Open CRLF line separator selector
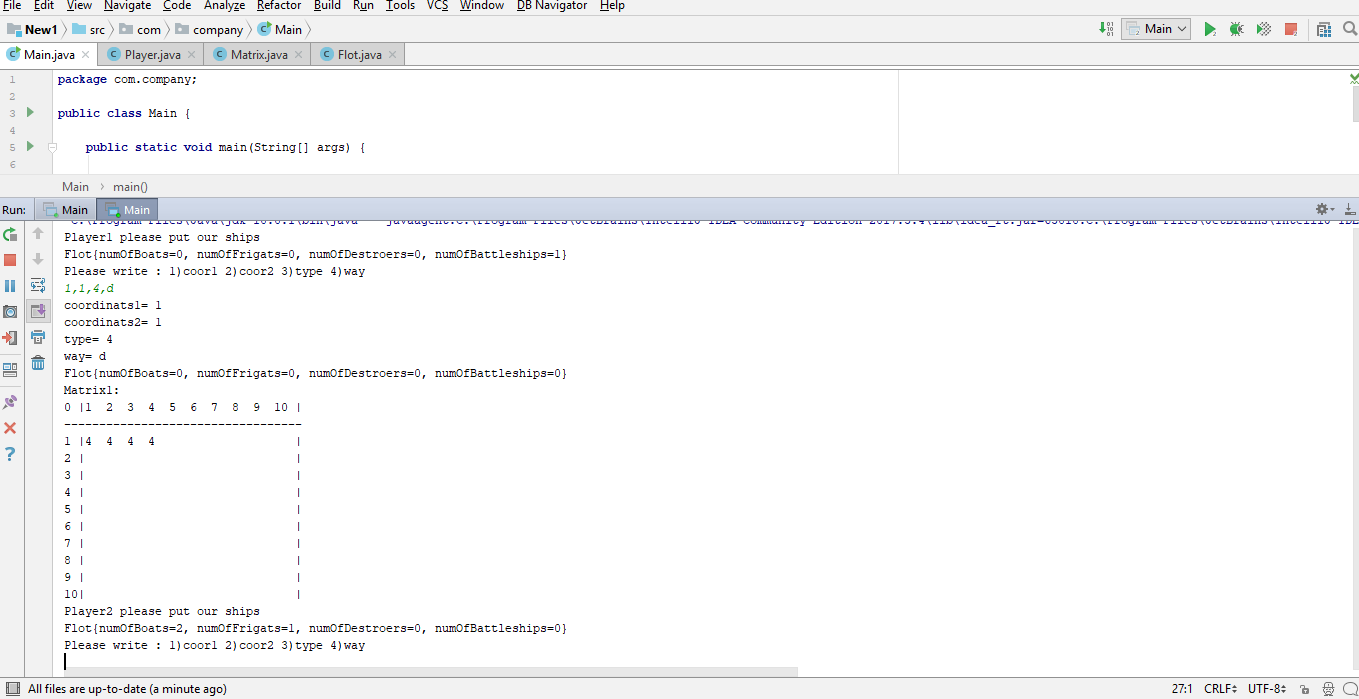 (x=1220, y=688)
